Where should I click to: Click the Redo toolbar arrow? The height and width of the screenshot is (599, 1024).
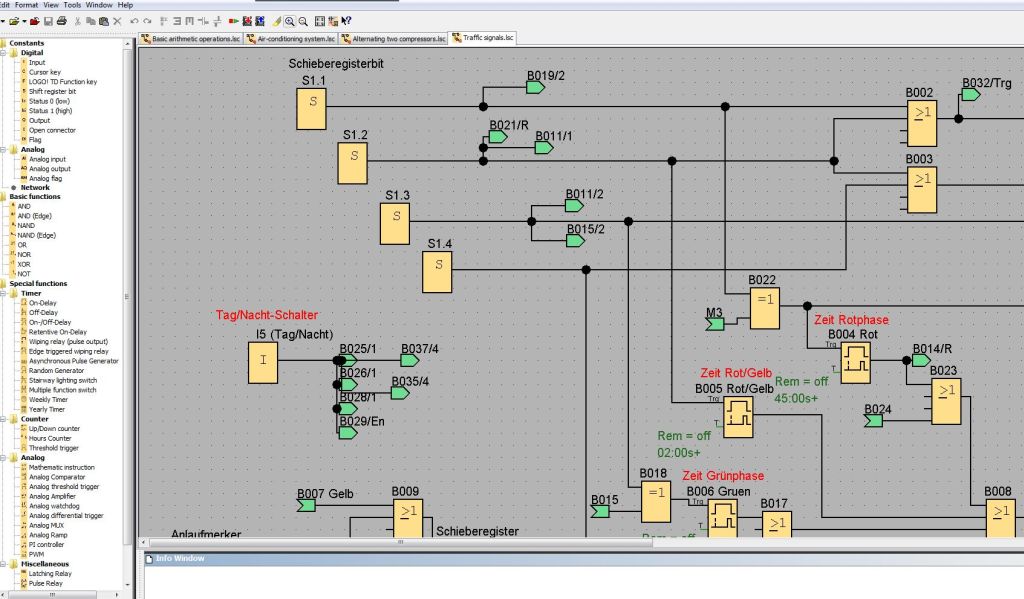(x=148, y=22)
